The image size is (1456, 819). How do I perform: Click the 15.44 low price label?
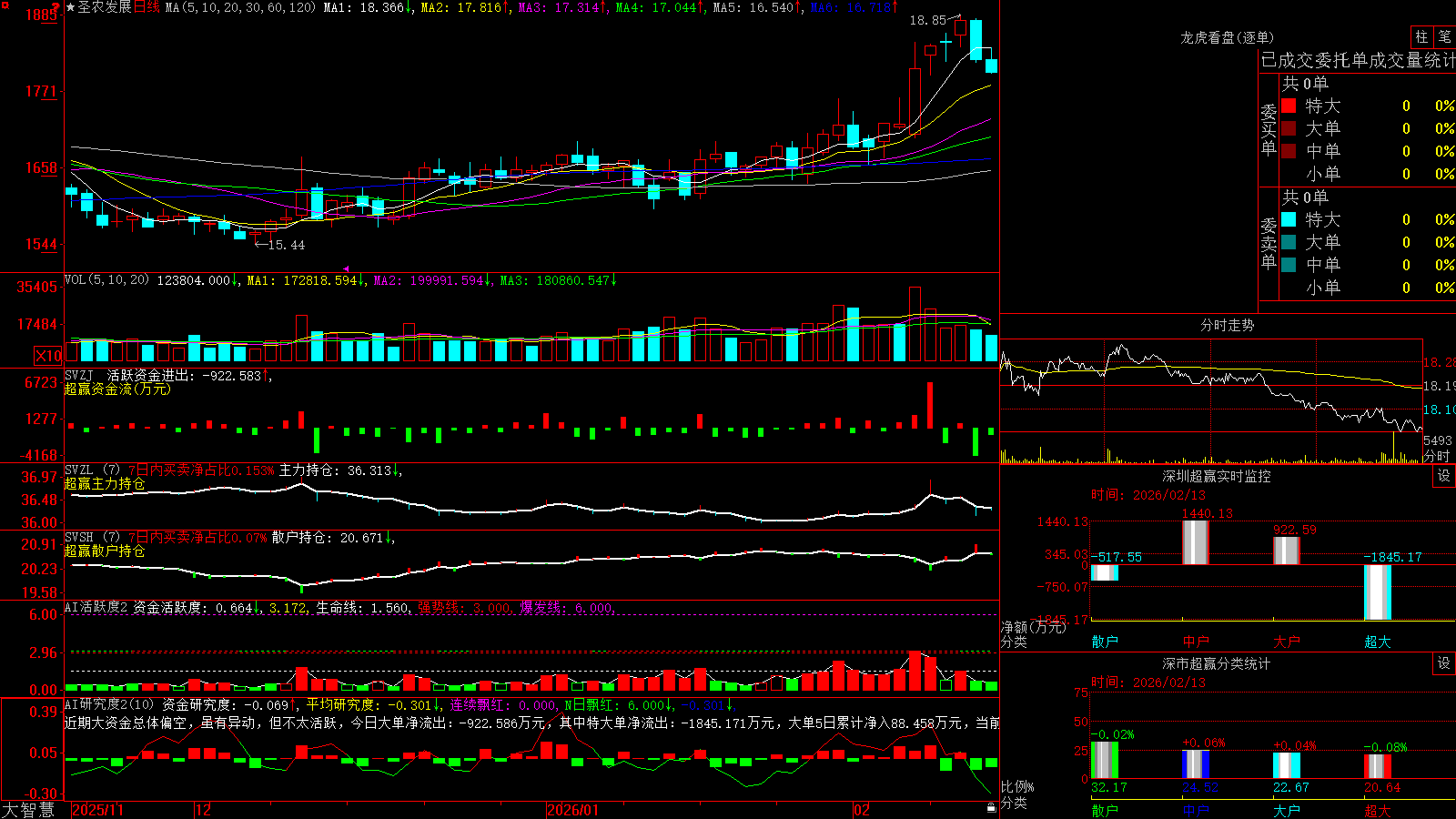point(286,245)
